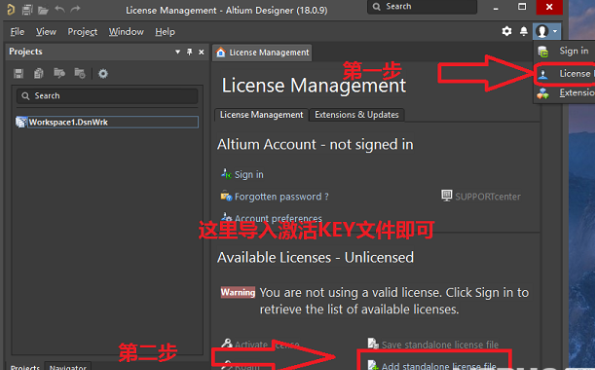Click the Forgotten password link
The width and height of the screenshot is (595, 370).
tap(281, 197)
